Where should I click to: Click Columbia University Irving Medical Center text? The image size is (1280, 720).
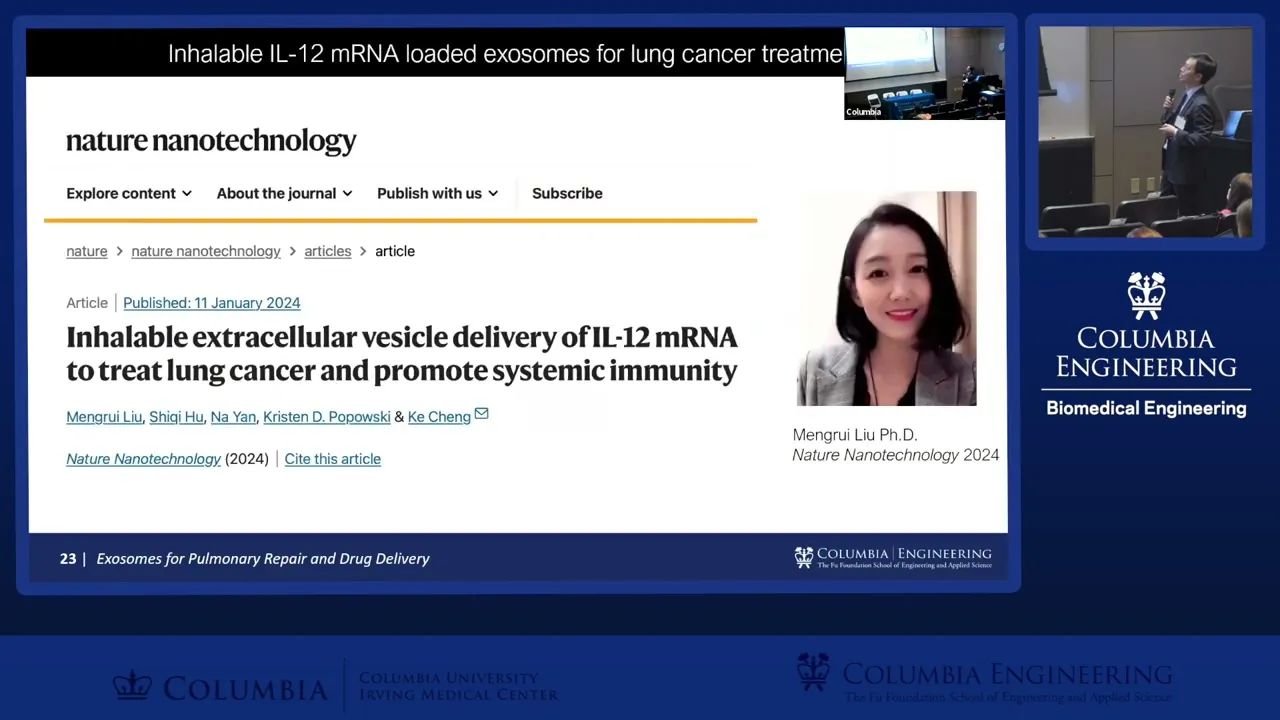458,686
